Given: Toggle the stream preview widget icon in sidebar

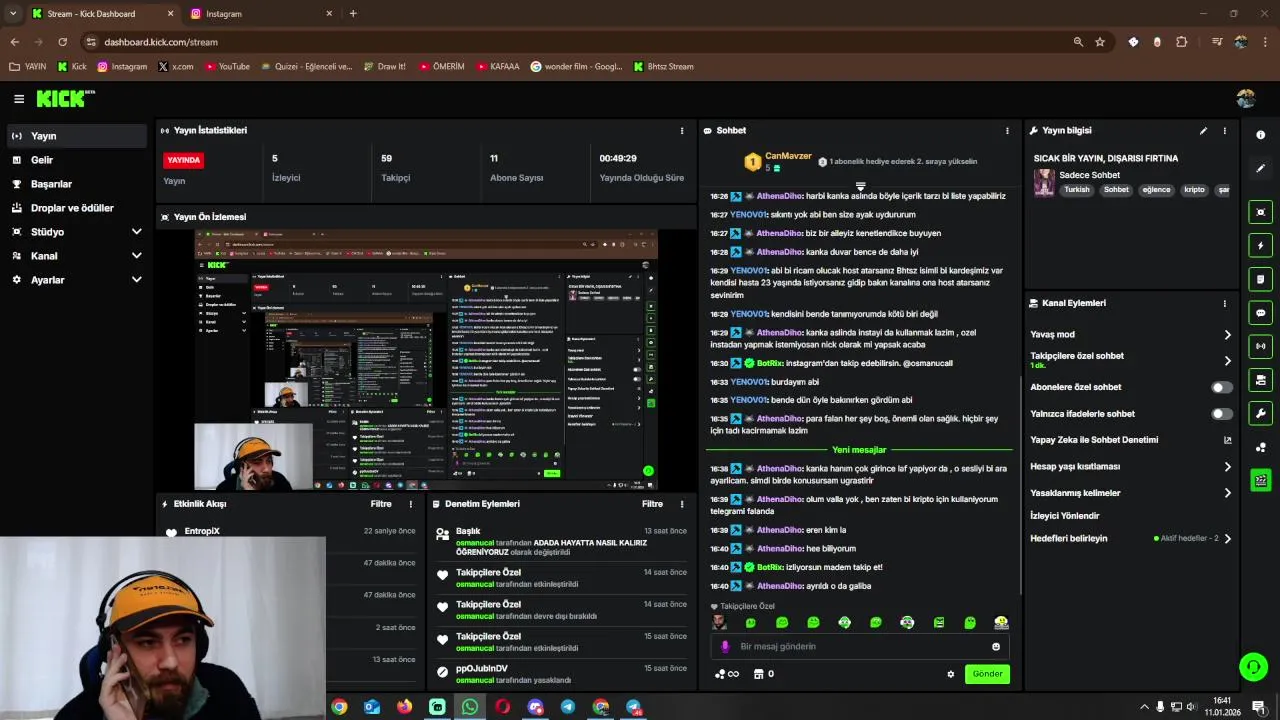Looking at the screenshot, I should click(1261, 212).
